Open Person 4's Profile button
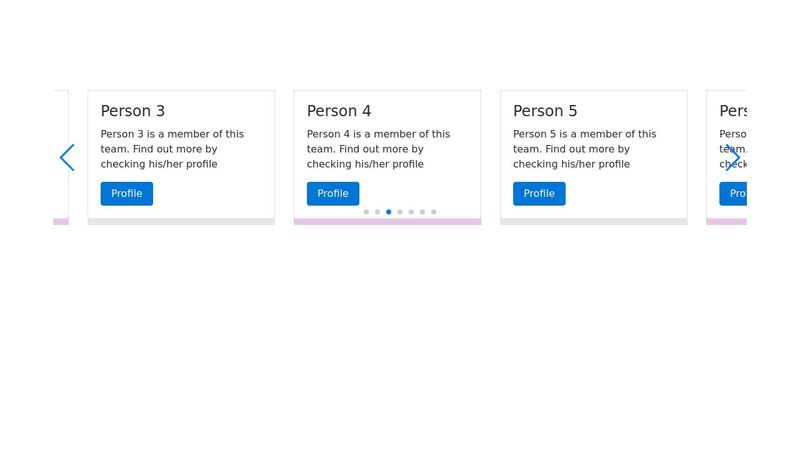 tap(333, 194)
